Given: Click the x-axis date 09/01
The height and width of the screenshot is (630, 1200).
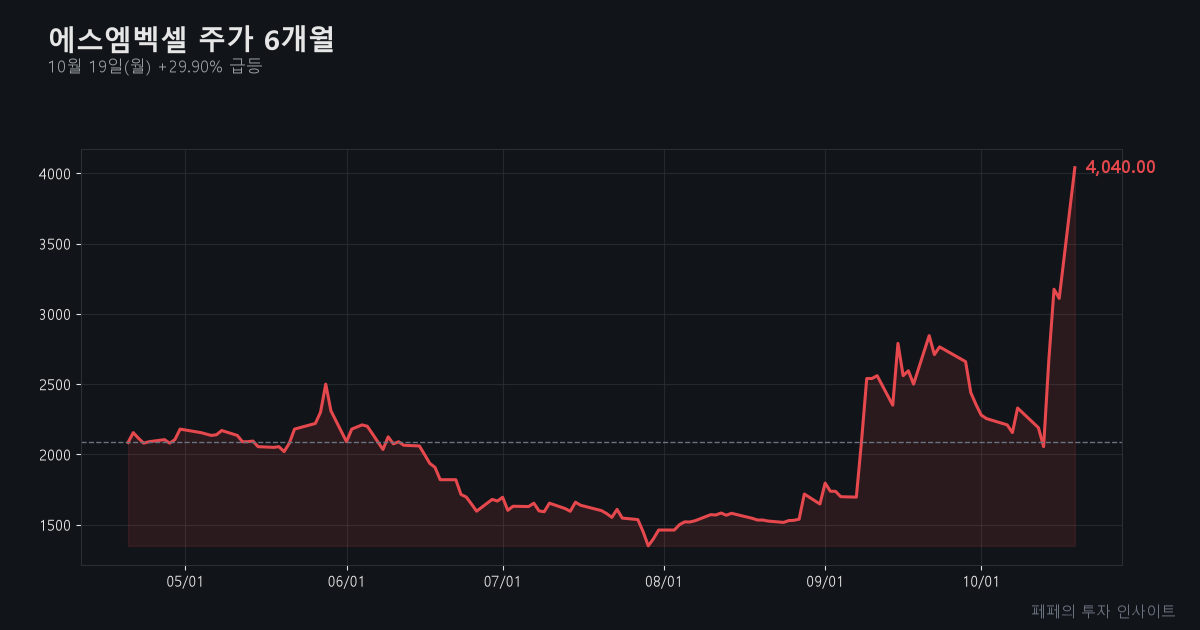Looking at the screenshot, I should [x=825, y=582].
